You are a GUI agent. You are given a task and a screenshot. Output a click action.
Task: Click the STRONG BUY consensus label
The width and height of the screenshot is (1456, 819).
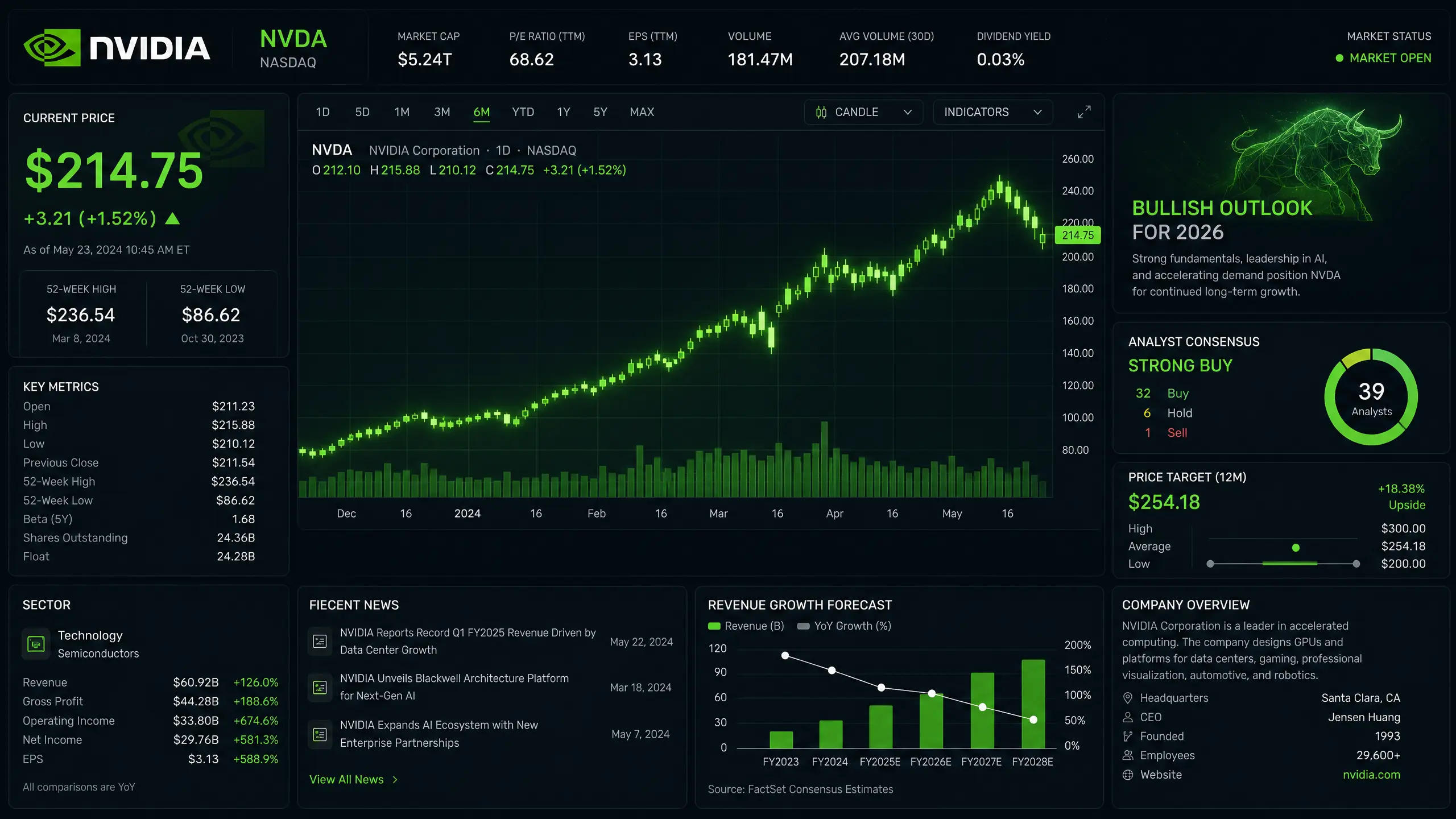[1180, 366]
